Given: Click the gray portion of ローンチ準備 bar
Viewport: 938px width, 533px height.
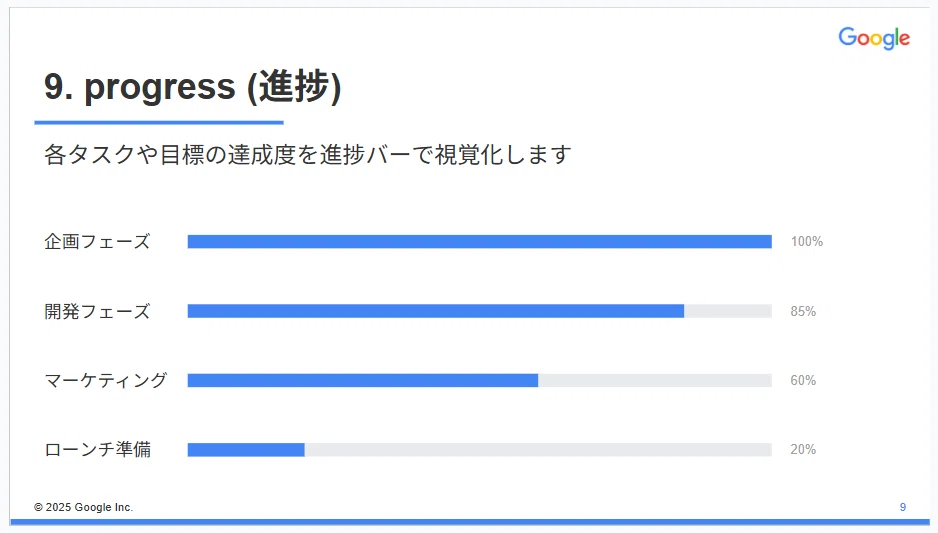Looking at the screenshot, I should [x=538, y=450].
